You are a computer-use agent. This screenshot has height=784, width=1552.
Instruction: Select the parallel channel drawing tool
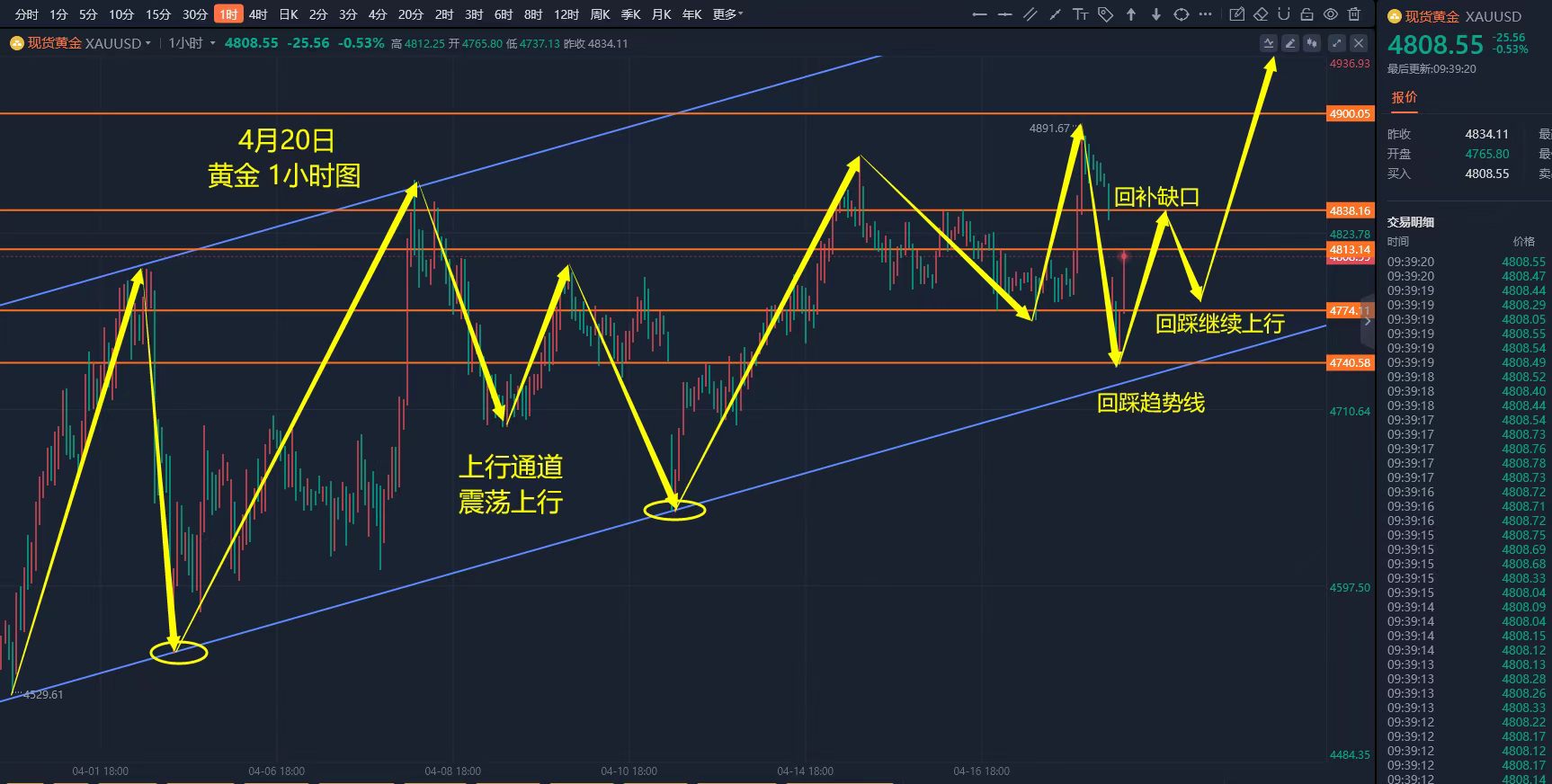point(1030,14)
